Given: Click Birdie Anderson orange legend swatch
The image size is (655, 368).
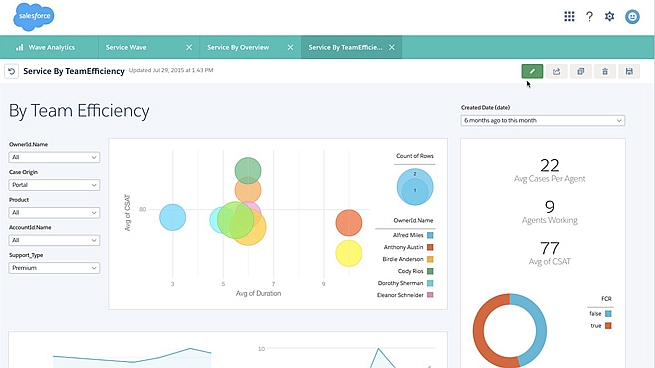Looking at the screenshot, I should 430,259.
